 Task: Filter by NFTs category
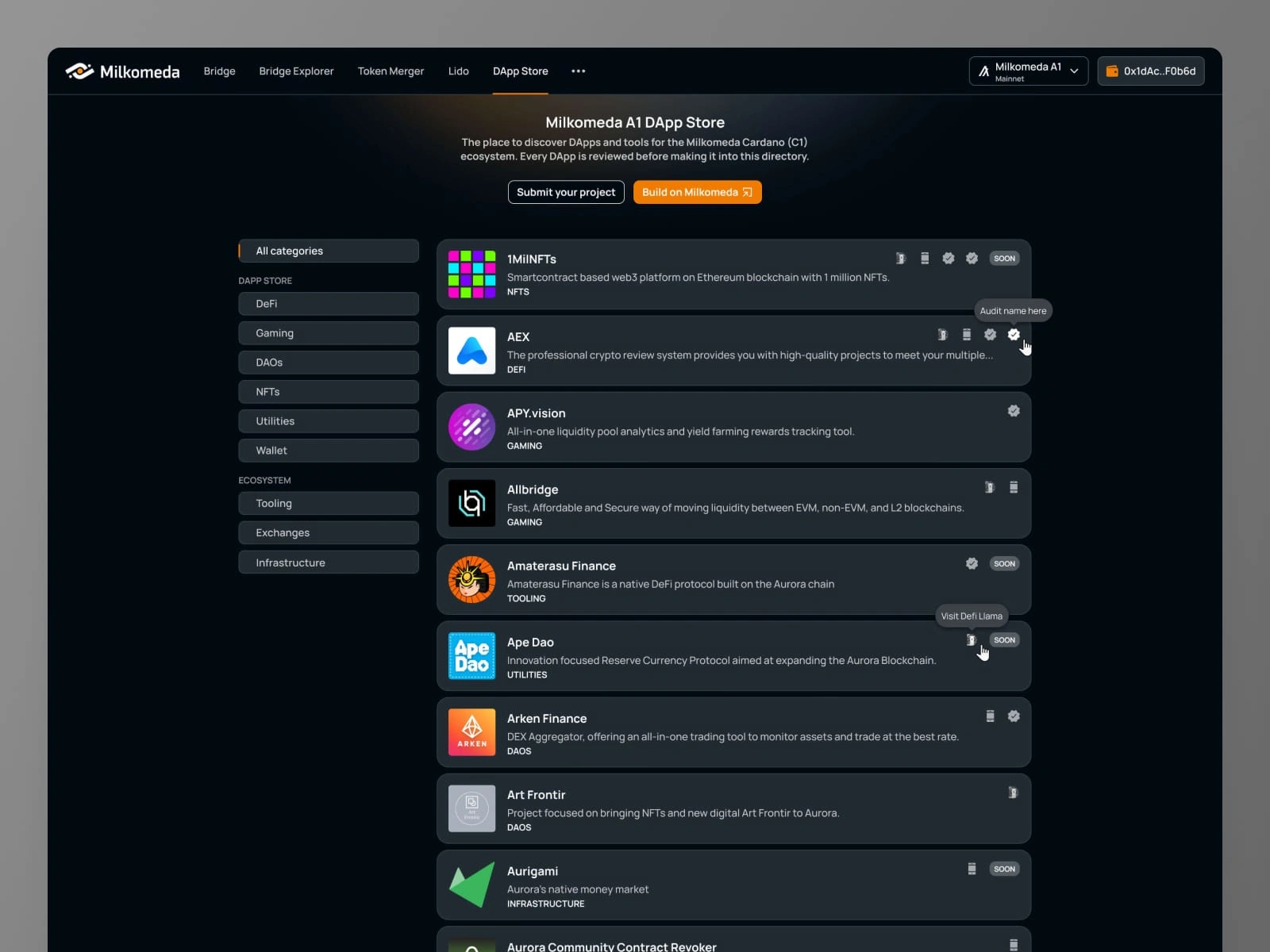click(329, 392)
